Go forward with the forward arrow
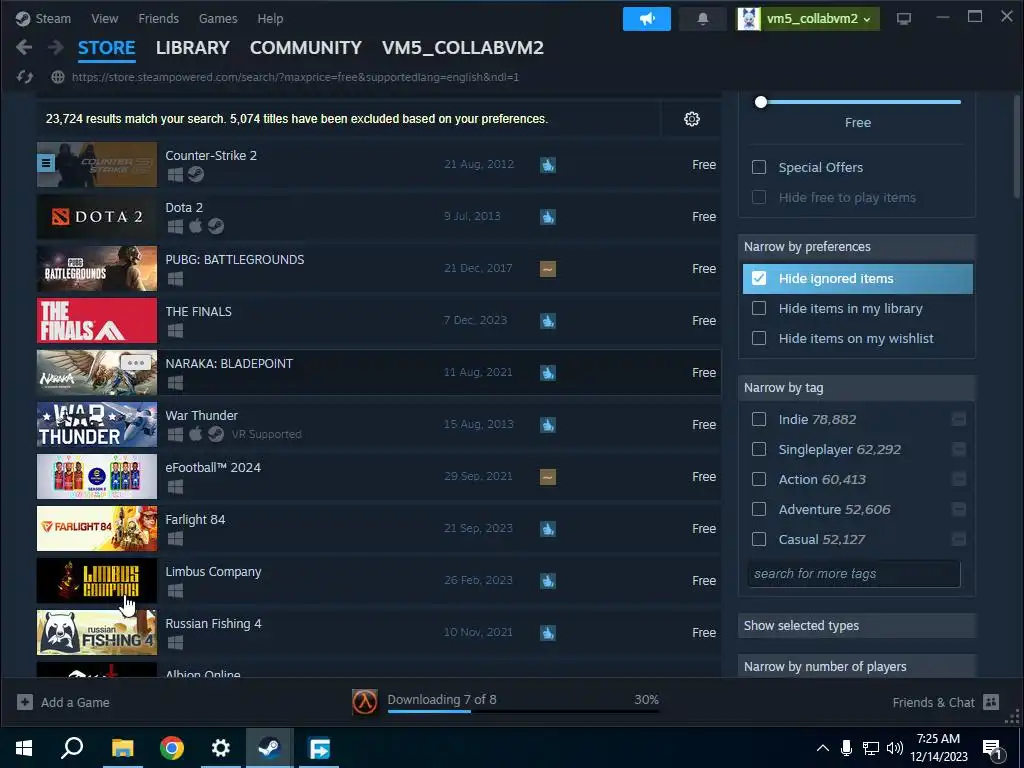Viewport: 1024px width, 768px height. point(56,47)
